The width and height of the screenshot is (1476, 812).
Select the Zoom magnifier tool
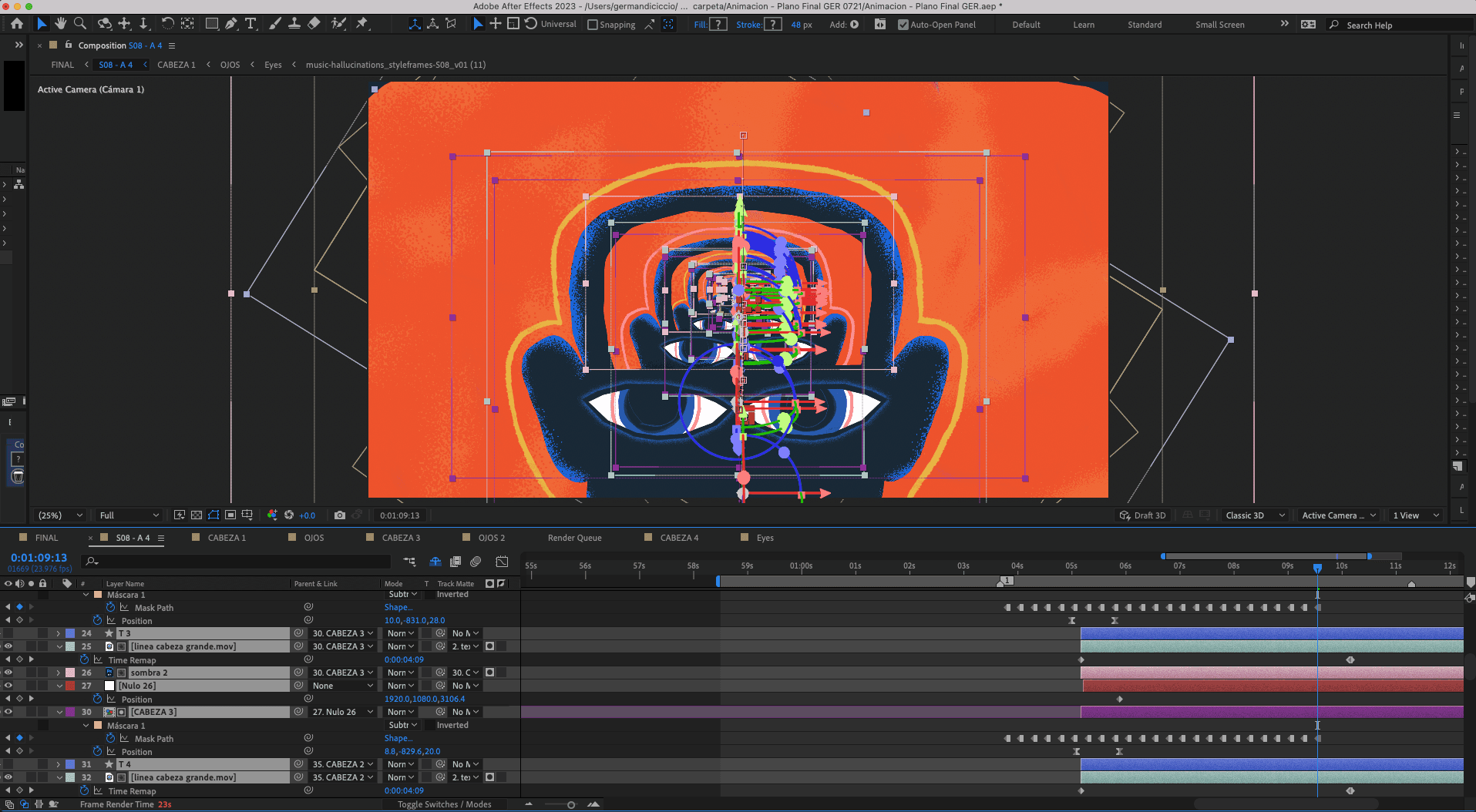coord(79,24)
